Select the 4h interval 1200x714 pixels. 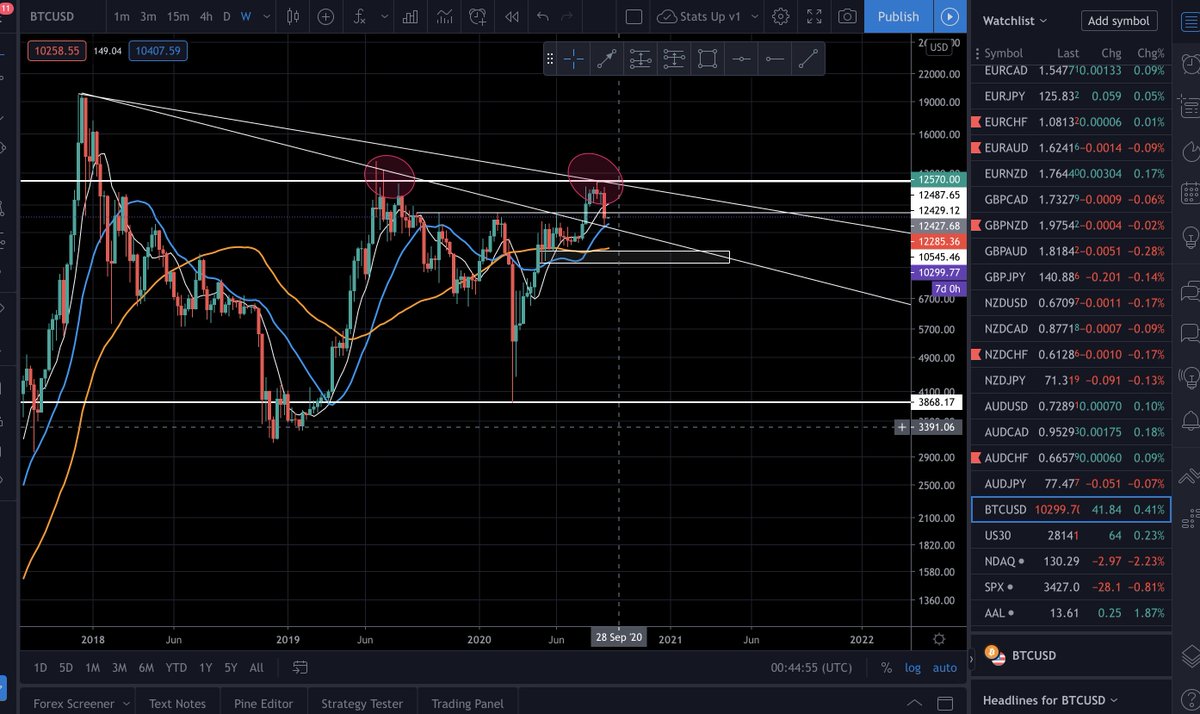pos(204,17)
